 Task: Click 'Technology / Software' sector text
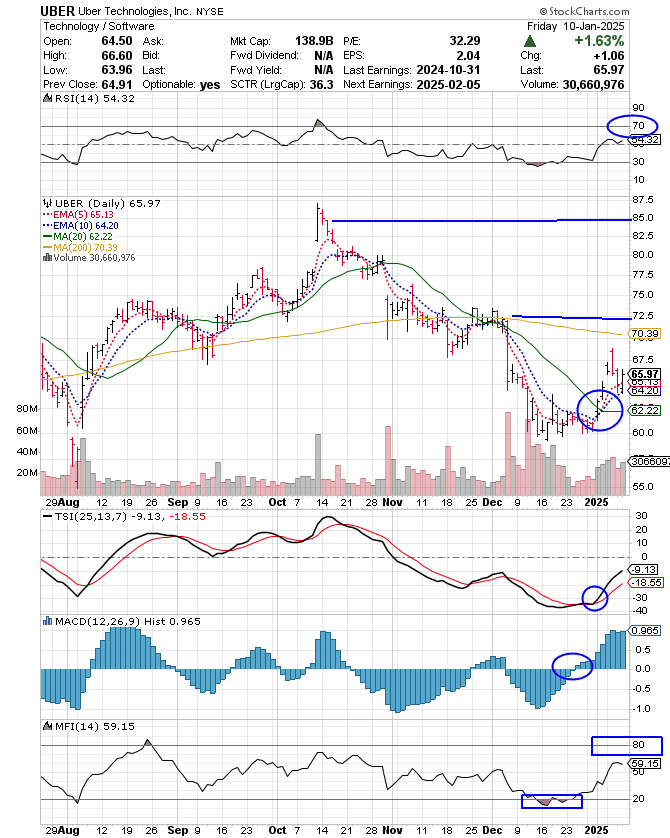click(99, 26)
